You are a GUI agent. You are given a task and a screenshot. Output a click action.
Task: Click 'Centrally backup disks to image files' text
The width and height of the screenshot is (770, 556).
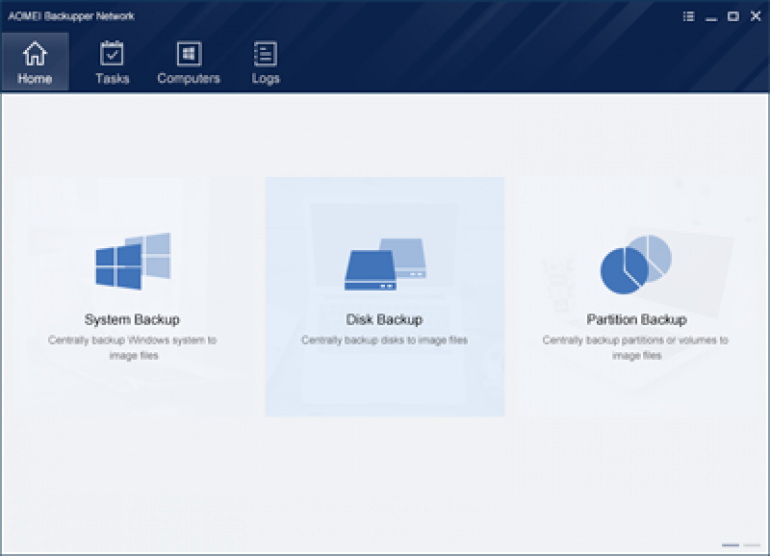tap(385, 340)
